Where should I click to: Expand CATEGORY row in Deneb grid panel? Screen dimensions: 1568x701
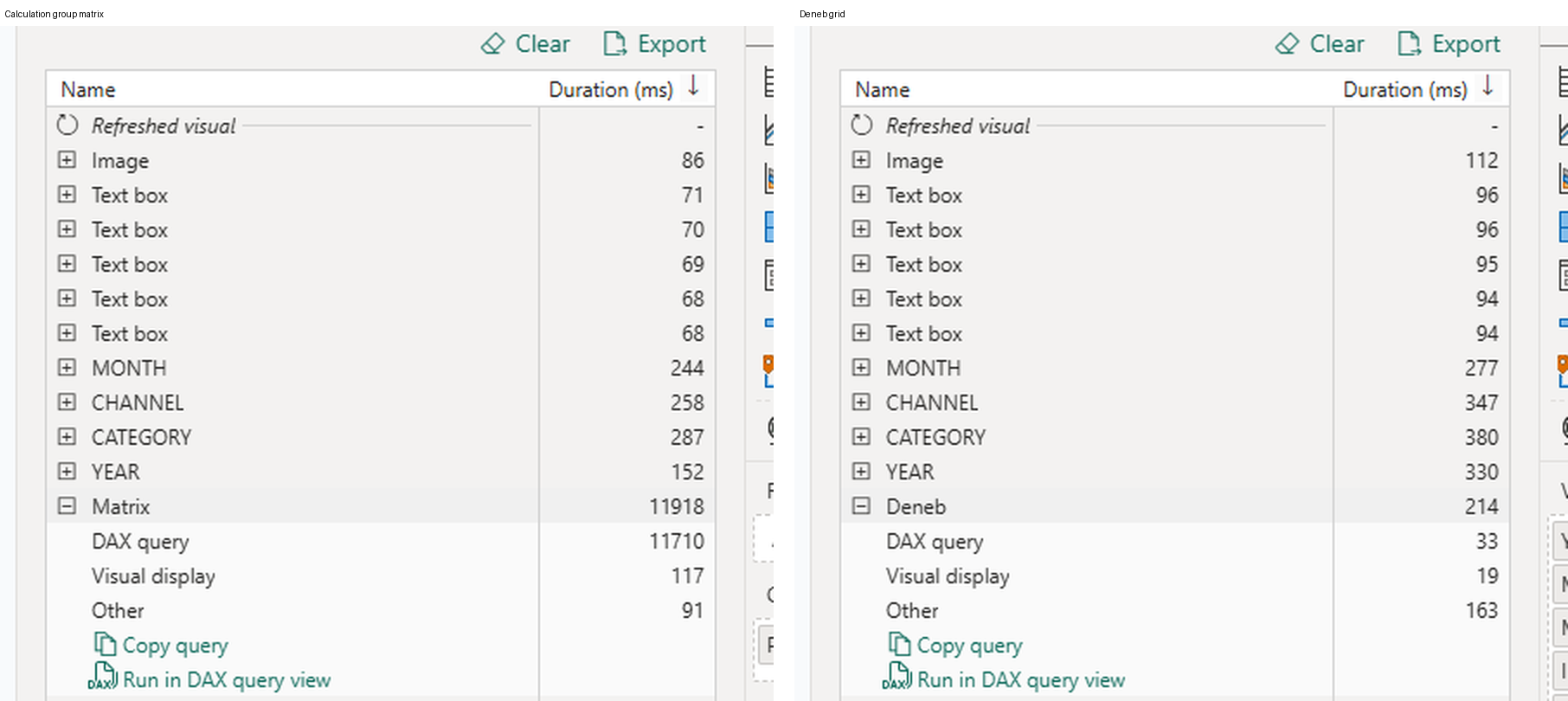point(861,437)
